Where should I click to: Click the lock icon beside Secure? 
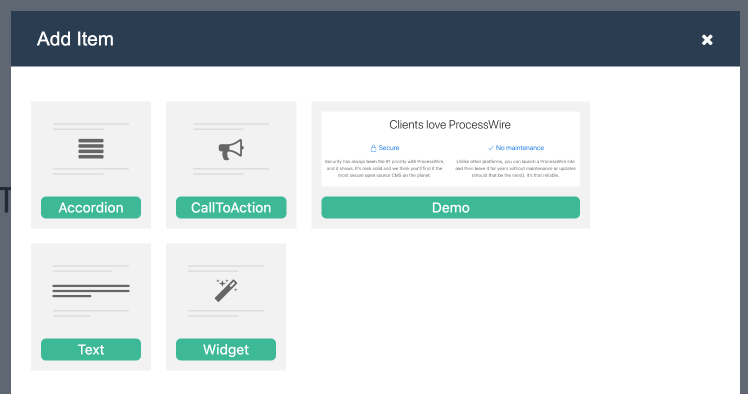tap(374, 148)
